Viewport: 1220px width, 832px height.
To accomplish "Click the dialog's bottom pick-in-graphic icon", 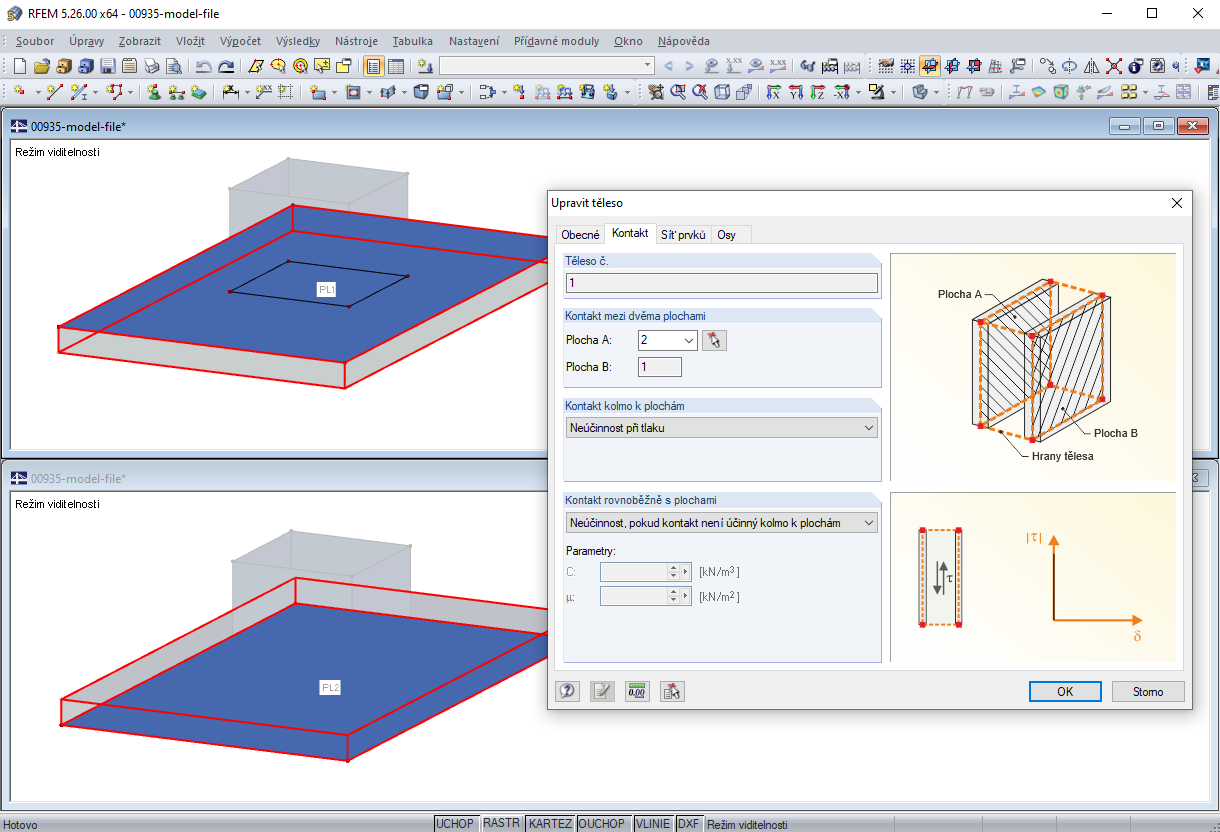I will click(x=672, y=690).
